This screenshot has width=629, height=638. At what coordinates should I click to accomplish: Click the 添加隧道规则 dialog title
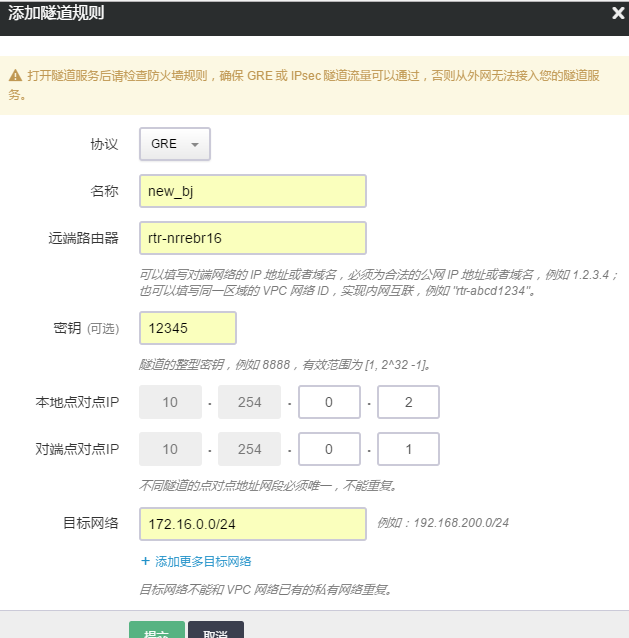pyautogui.click(x=56, y=14)
